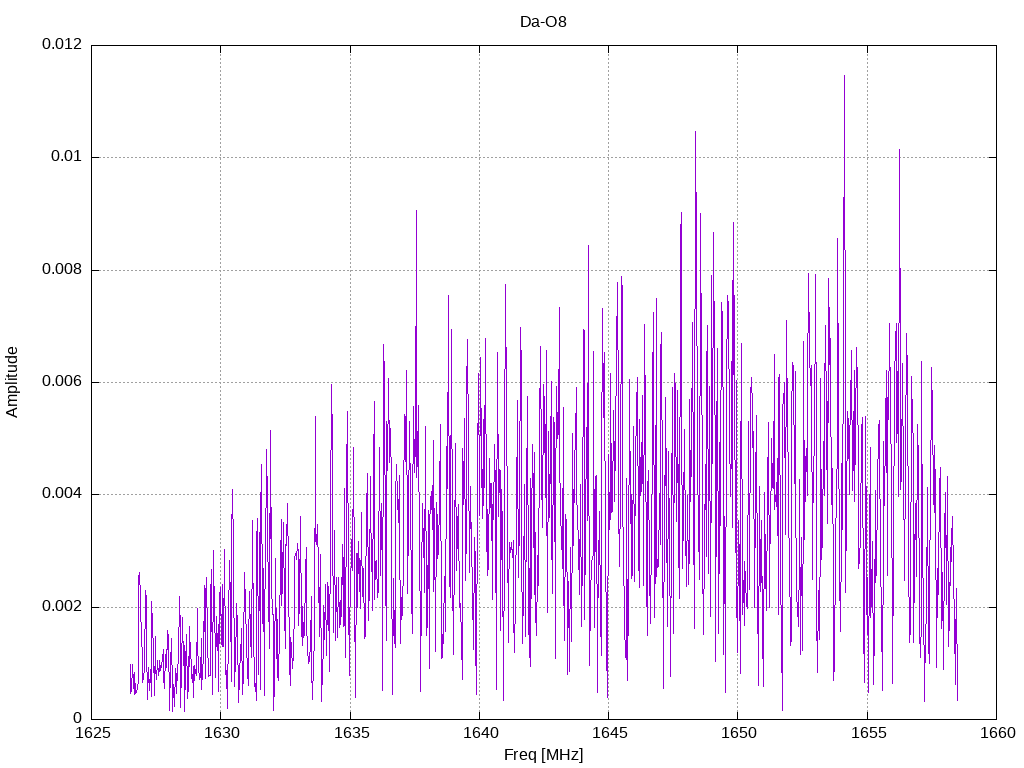Click the y-axis tick label 0.006
Image resolution: width=1024 pixels, height=768 pixels.
click(x=62, y=381)
